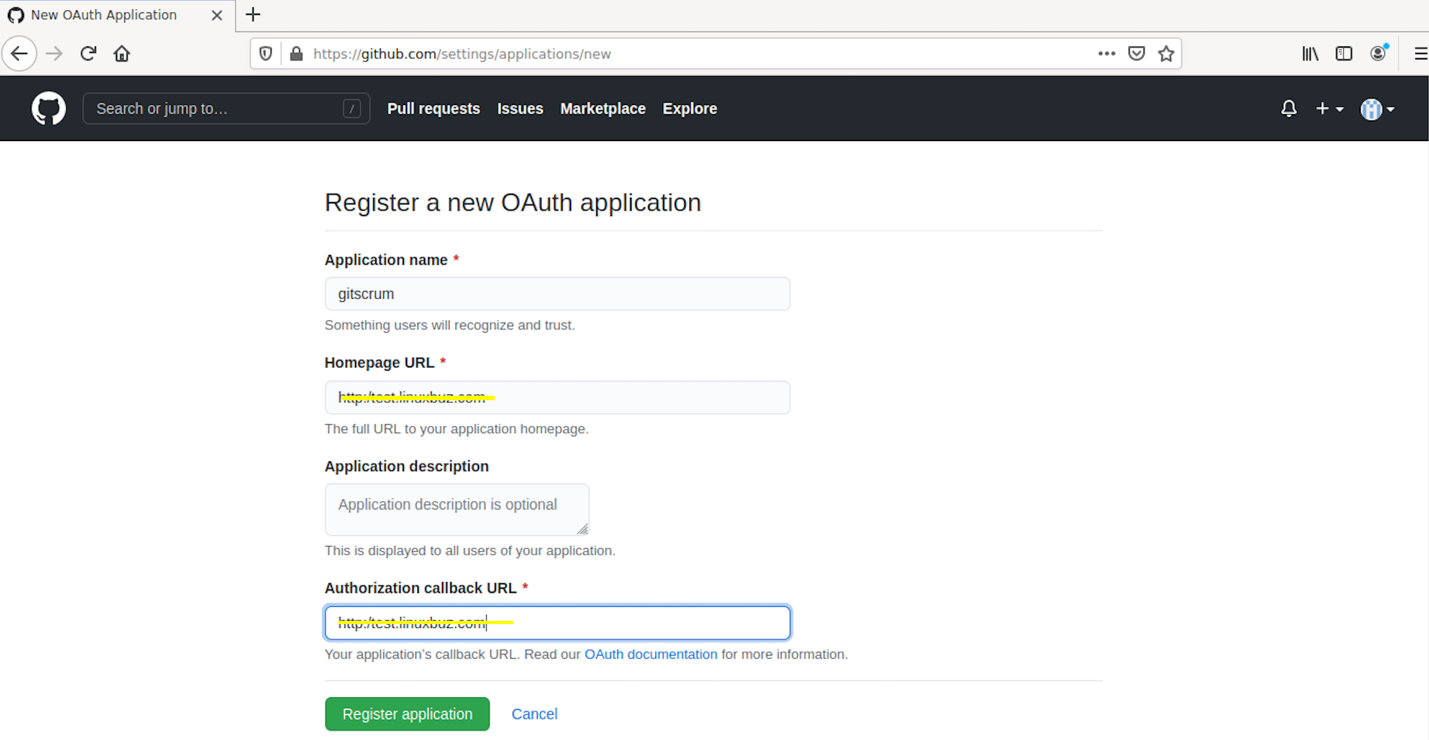Bookmark this page with the star icon
Screen dimensions: 1429x740
coord(1166,54)
